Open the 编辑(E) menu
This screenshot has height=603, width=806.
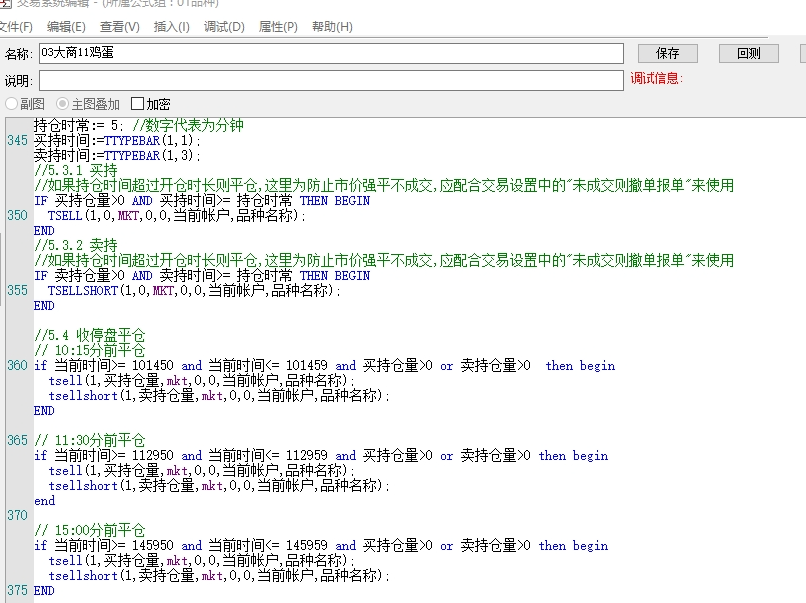(66, 27)
